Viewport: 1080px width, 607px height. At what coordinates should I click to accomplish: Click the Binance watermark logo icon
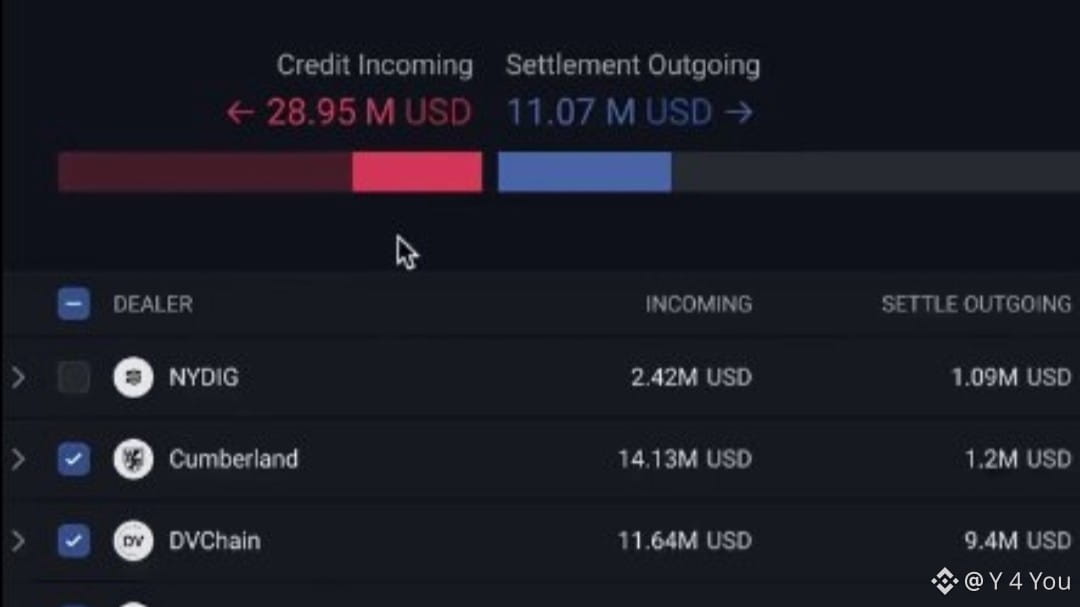(944, 580)
